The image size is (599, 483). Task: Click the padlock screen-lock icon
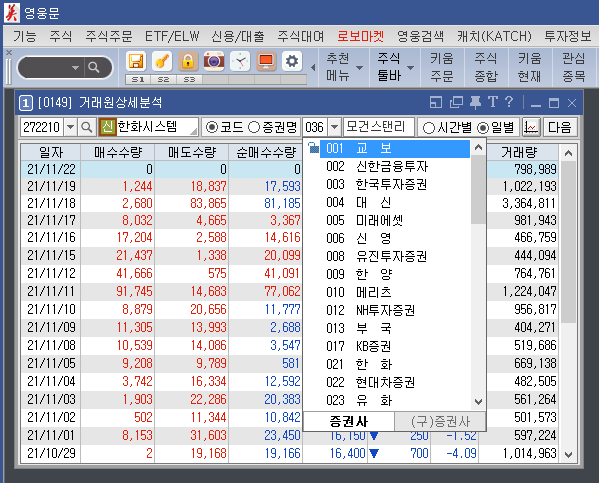point(188,61)
